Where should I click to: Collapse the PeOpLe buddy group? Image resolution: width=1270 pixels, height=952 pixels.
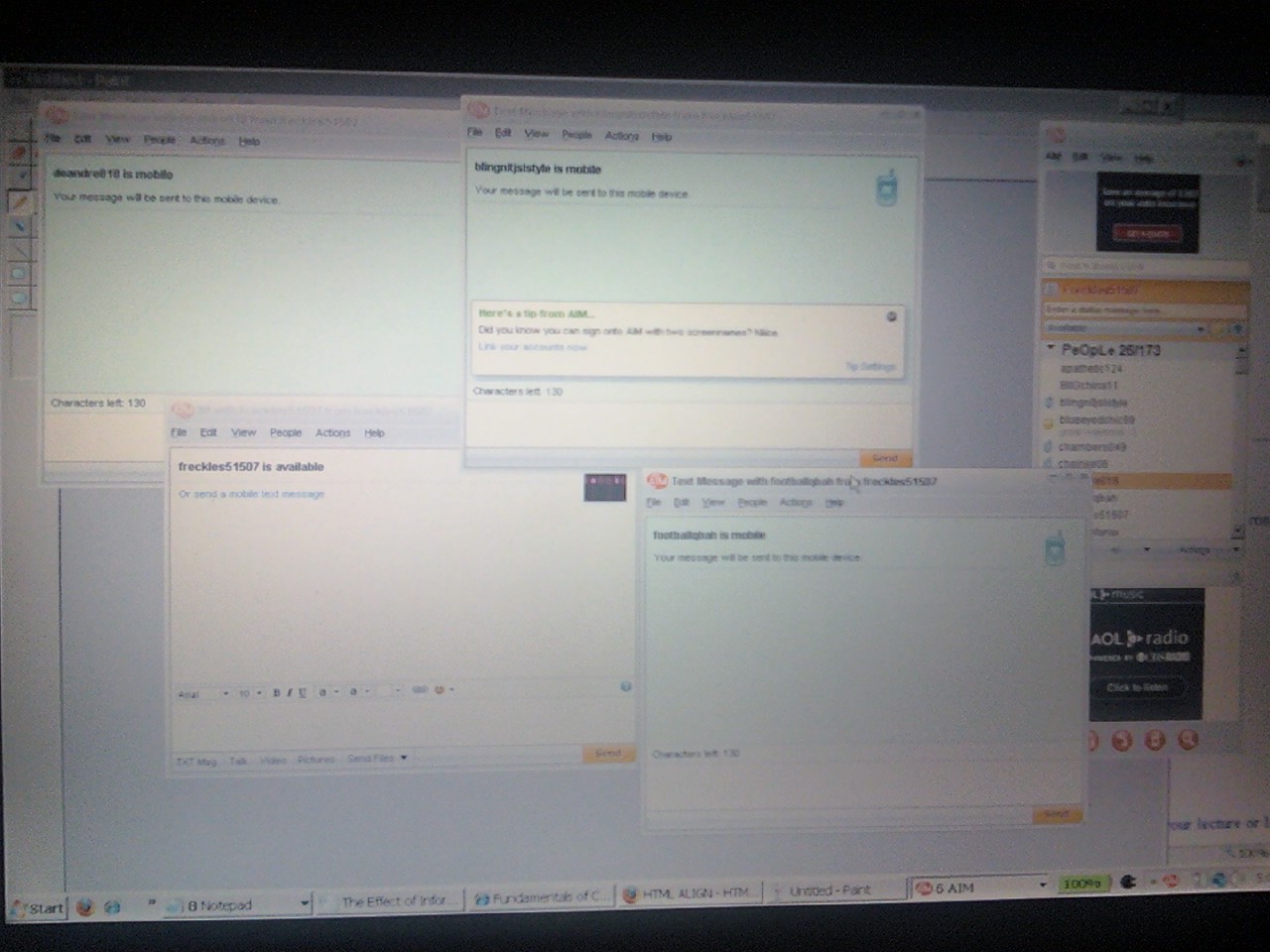pyautogui.click(x=1051, y=349)
